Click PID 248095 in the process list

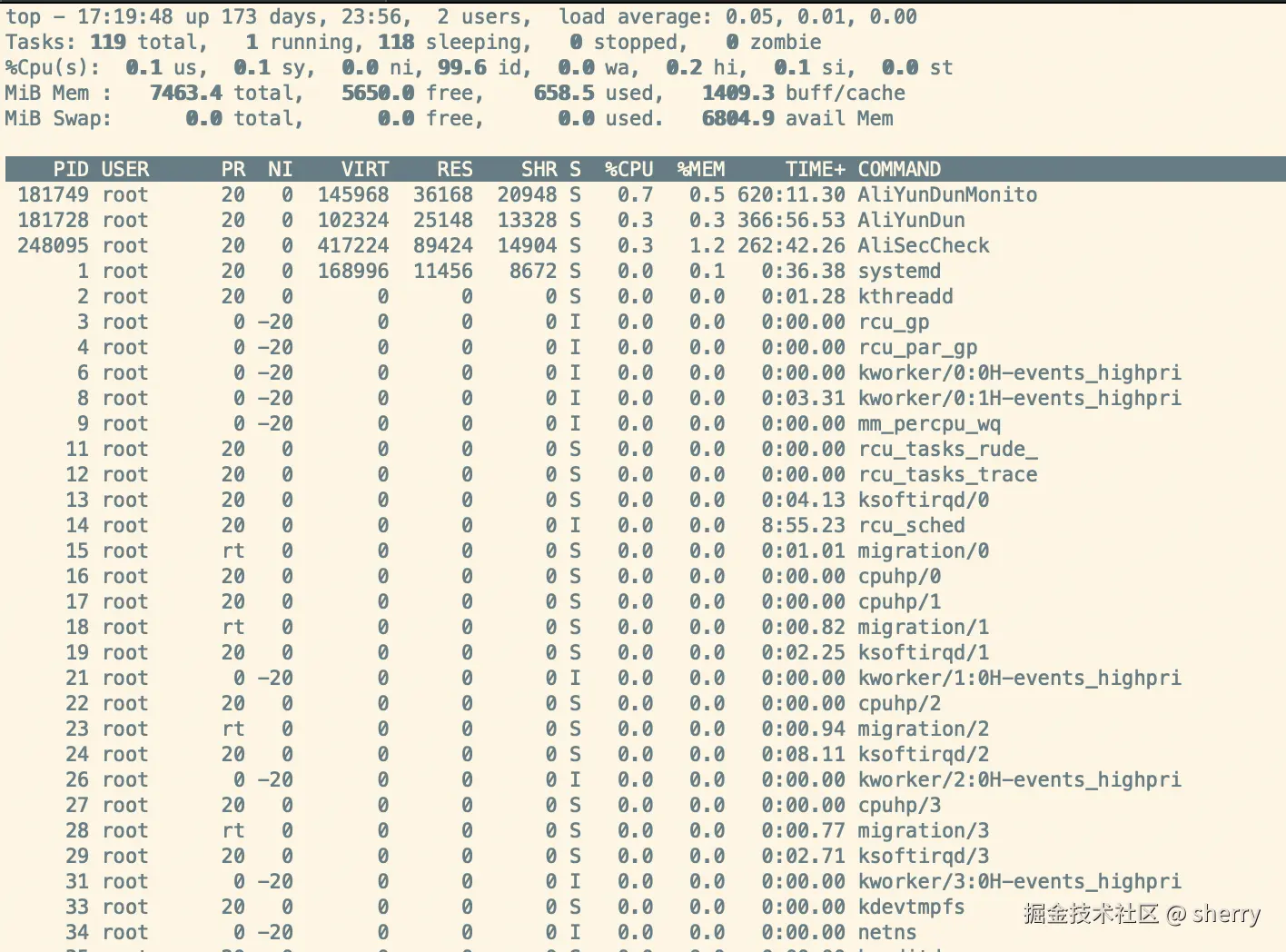pos(53,245)
